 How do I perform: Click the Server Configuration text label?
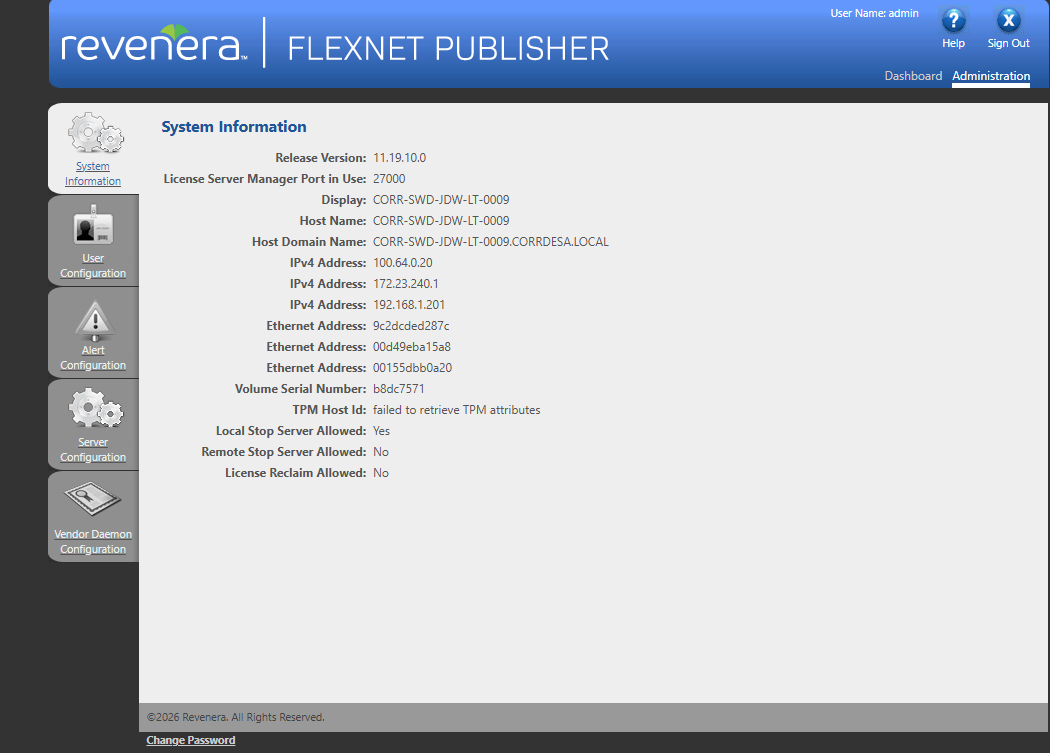click(x=93, y=450)
